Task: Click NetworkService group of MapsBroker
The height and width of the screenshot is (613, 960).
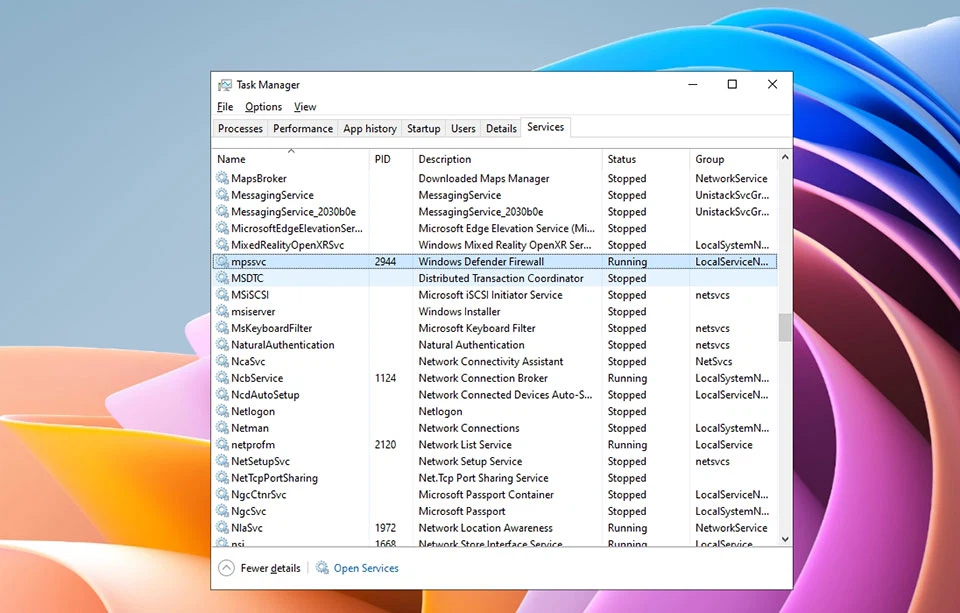Action: 731,178
